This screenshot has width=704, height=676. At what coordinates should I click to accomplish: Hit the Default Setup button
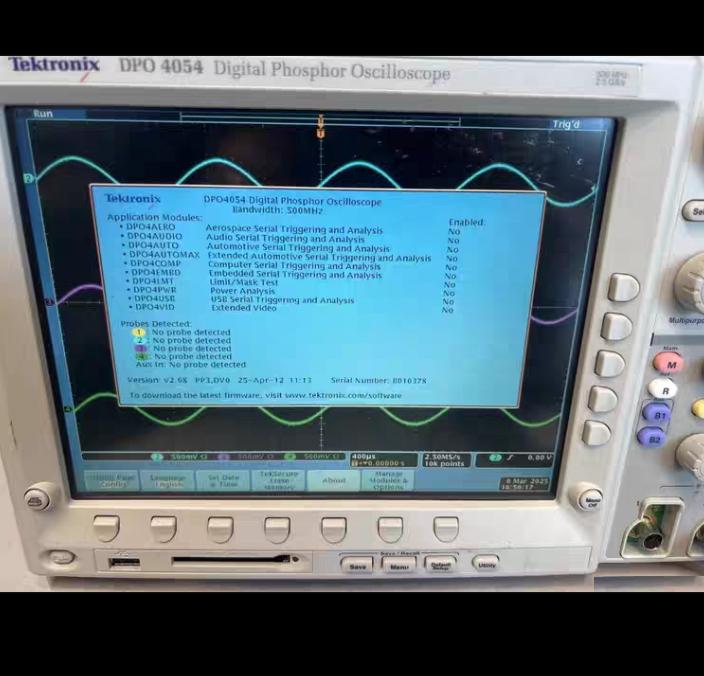pos(441,565)
